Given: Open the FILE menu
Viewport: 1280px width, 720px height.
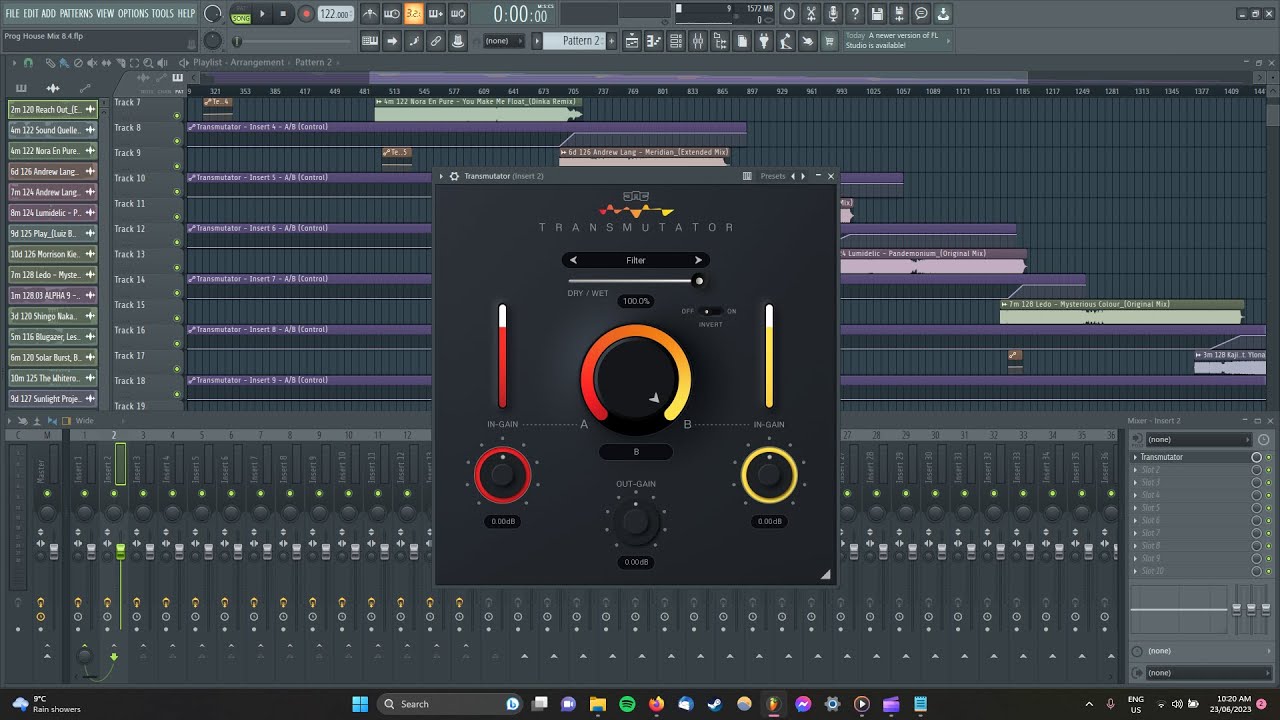Looking at the screenshot, I should click(x=13, y=13).
